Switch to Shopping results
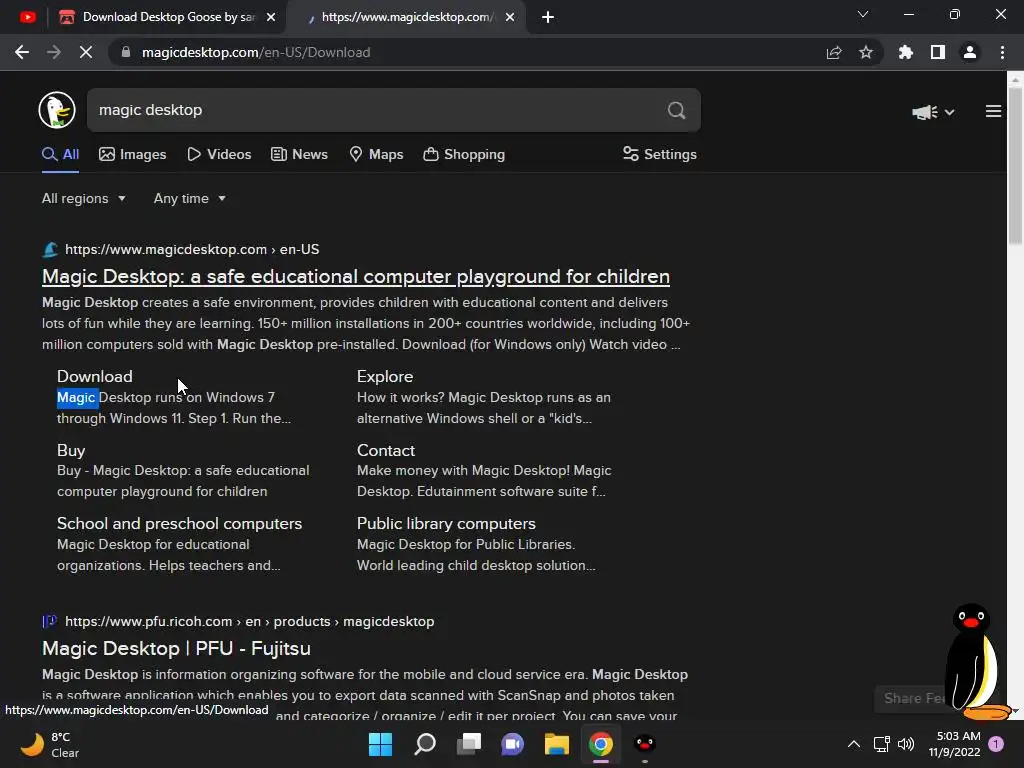 (464, 155)
